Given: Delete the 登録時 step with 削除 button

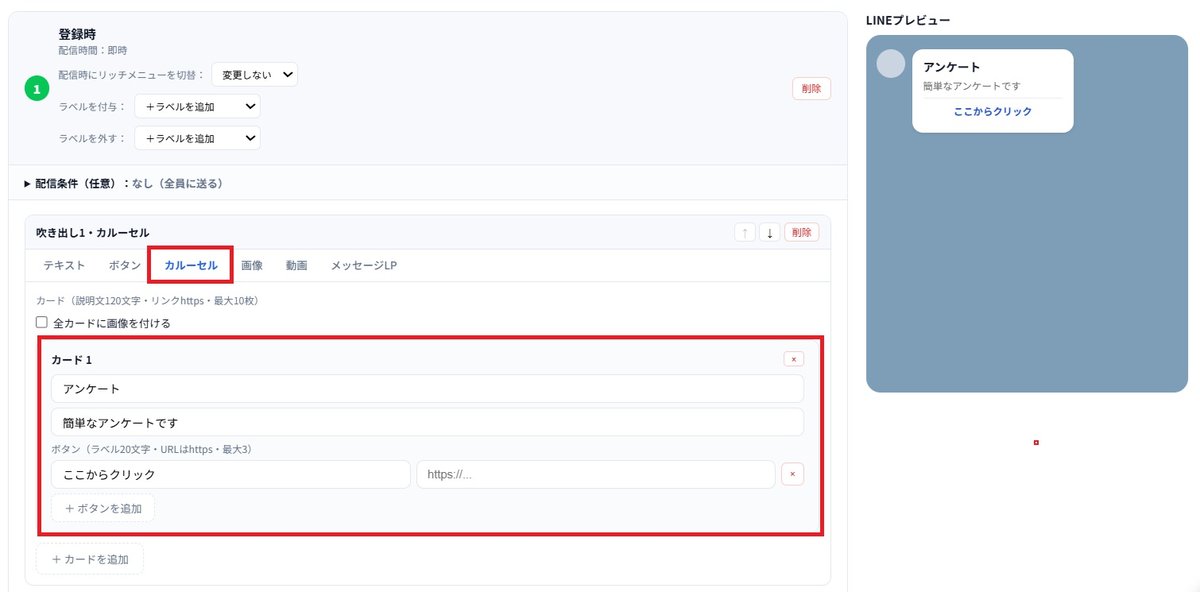Looking at the screenshot, I should pos(811,88).
